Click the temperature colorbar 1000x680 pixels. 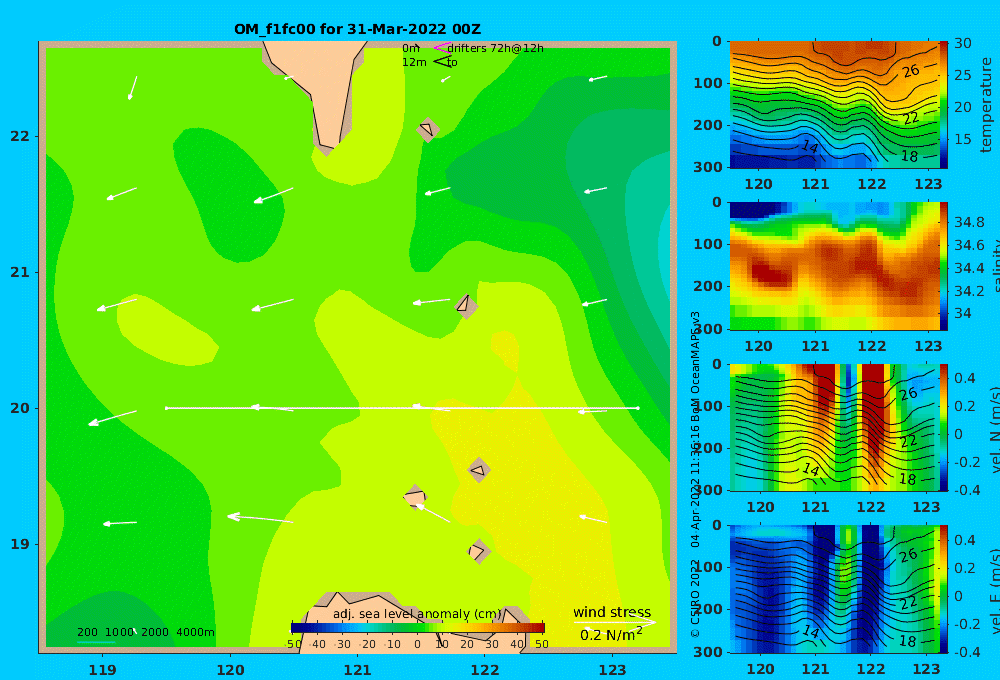943,105
